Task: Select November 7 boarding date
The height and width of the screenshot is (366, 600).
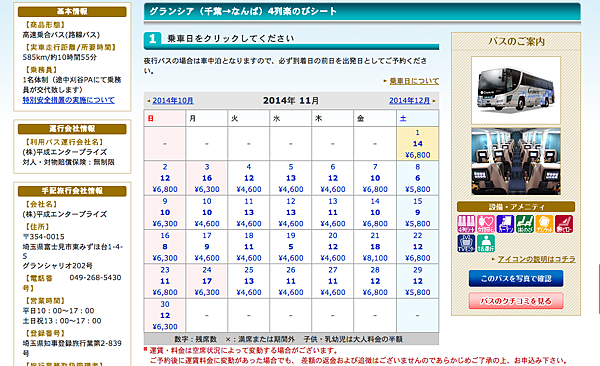Action: click(x=375, y=178)
